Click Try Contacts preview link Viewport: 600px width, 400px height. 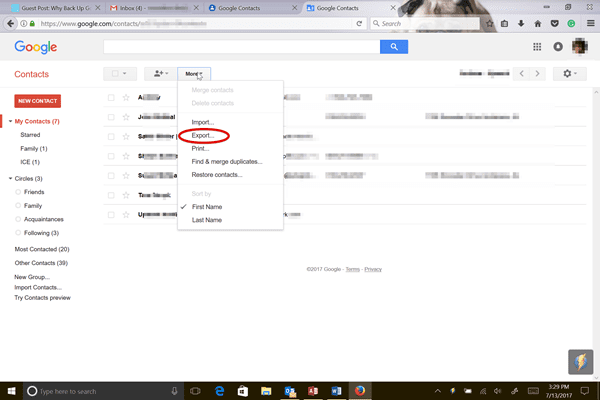(x=42, y=297)
